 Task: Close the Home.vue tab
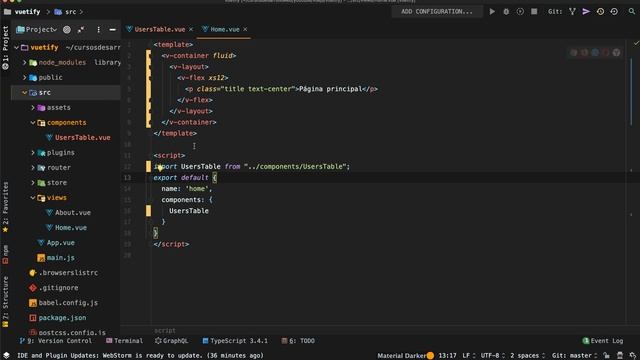click(x=245, y=29)
